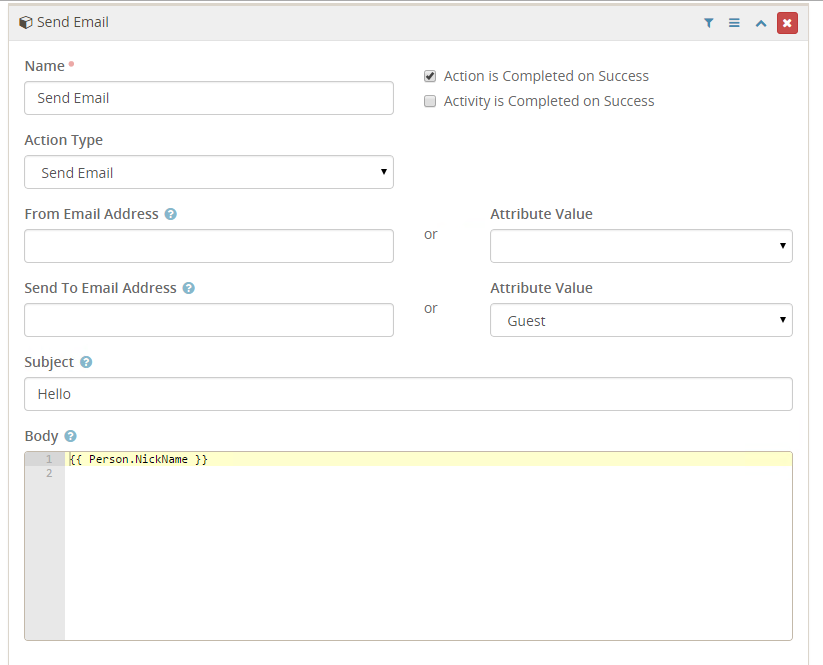Screen dimensions: 823x665
Task: Delete action using red X button
Action: (787, 22)
